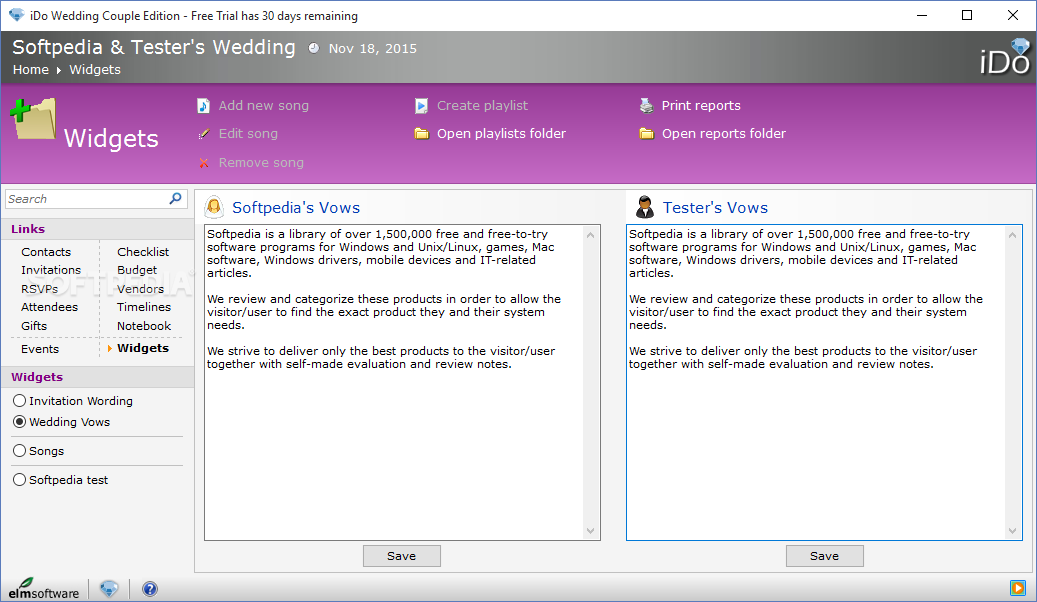The image size is (1037, 602).
Task: Click the bride avatar beside Softpedia's Vows
Action: pos(214,207)
